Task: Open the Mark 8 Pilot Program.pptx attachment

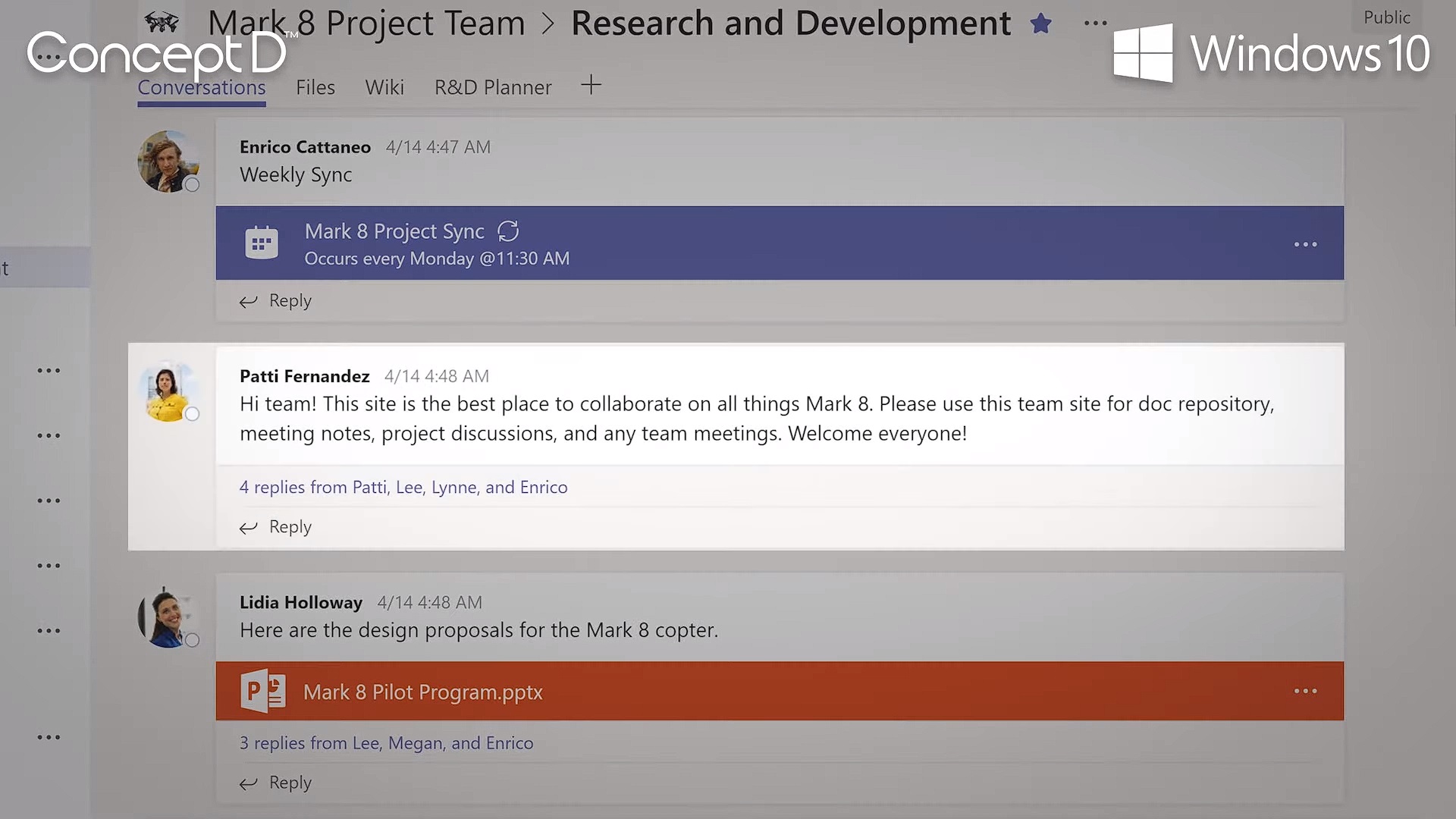Action: (423, 692)
